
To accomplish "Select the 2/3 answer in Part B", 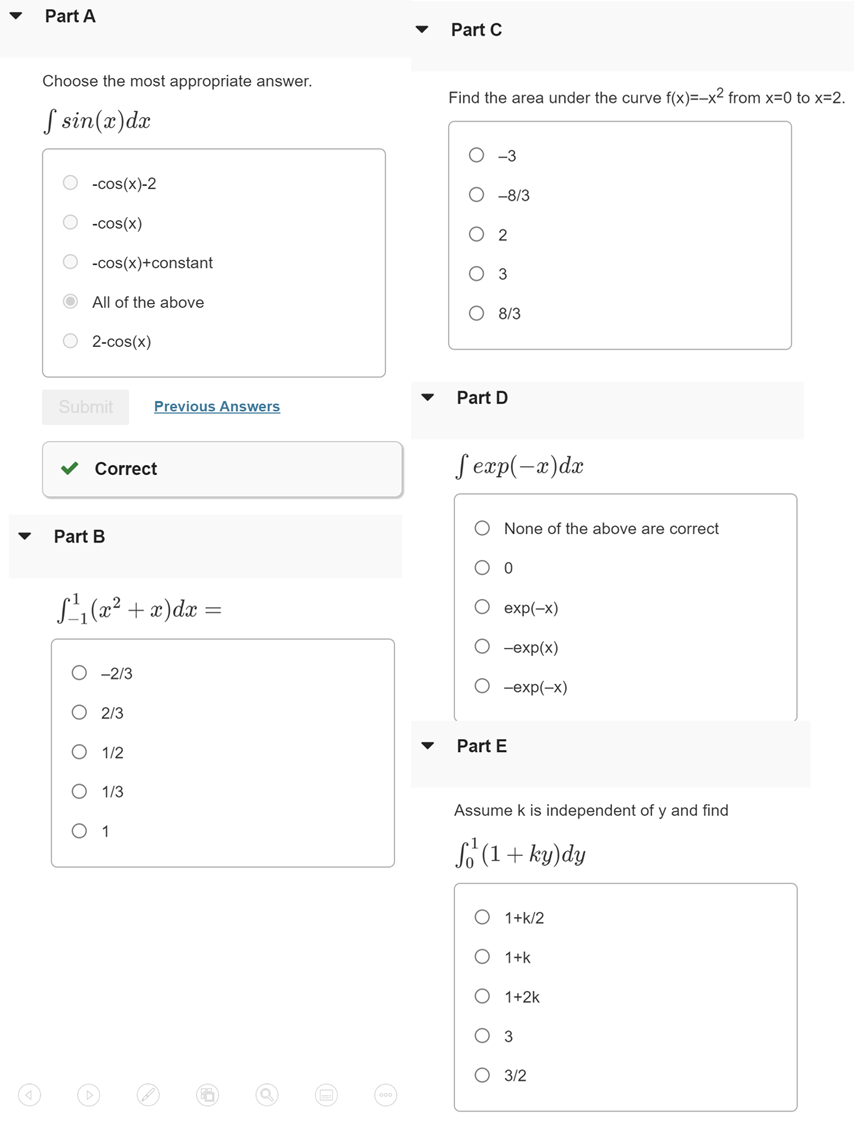I will (79, 712).
